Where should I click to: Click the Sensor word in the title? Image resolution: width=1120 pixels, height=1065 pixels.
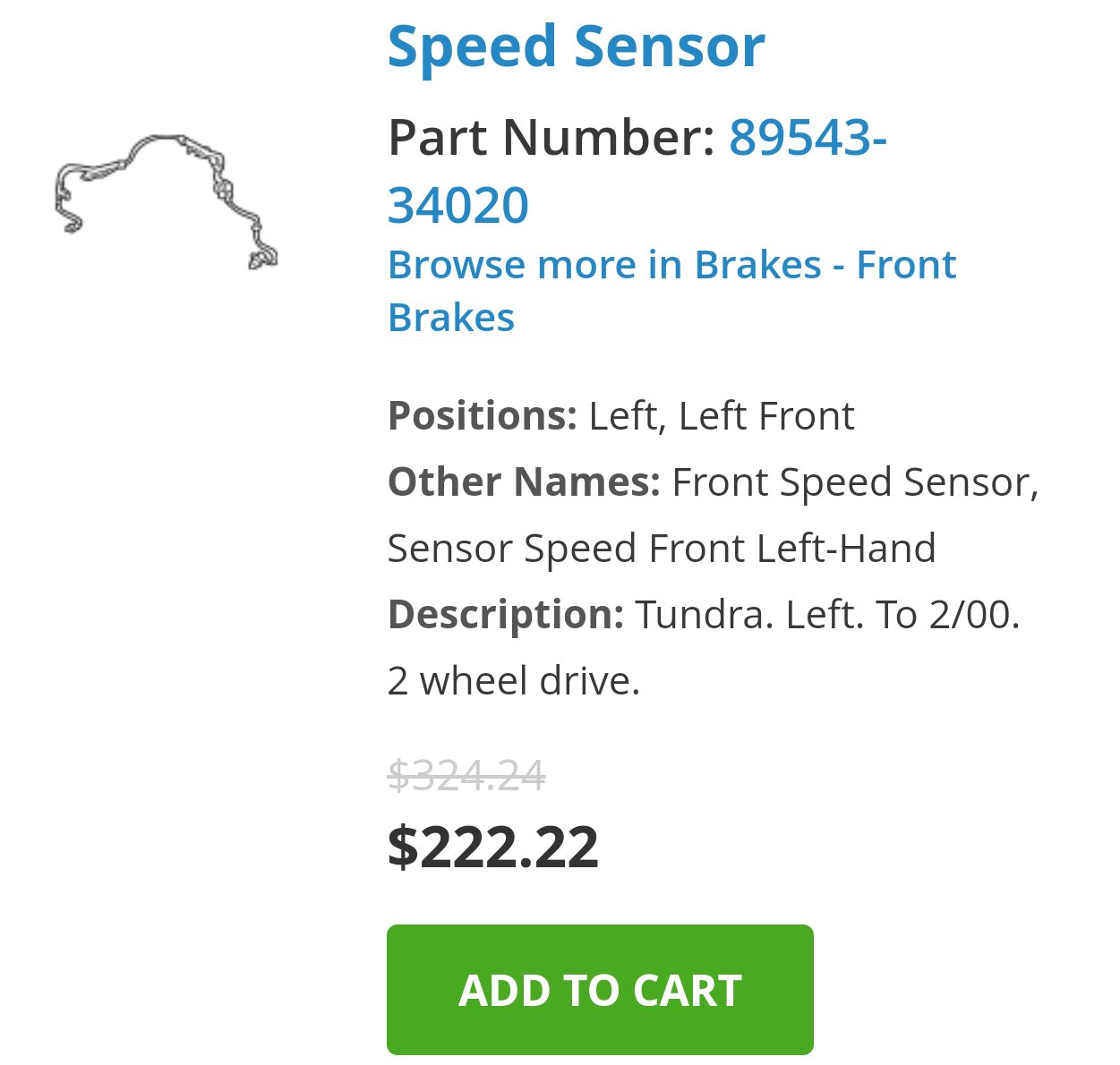pyautogui.click(x=670, y=47)
